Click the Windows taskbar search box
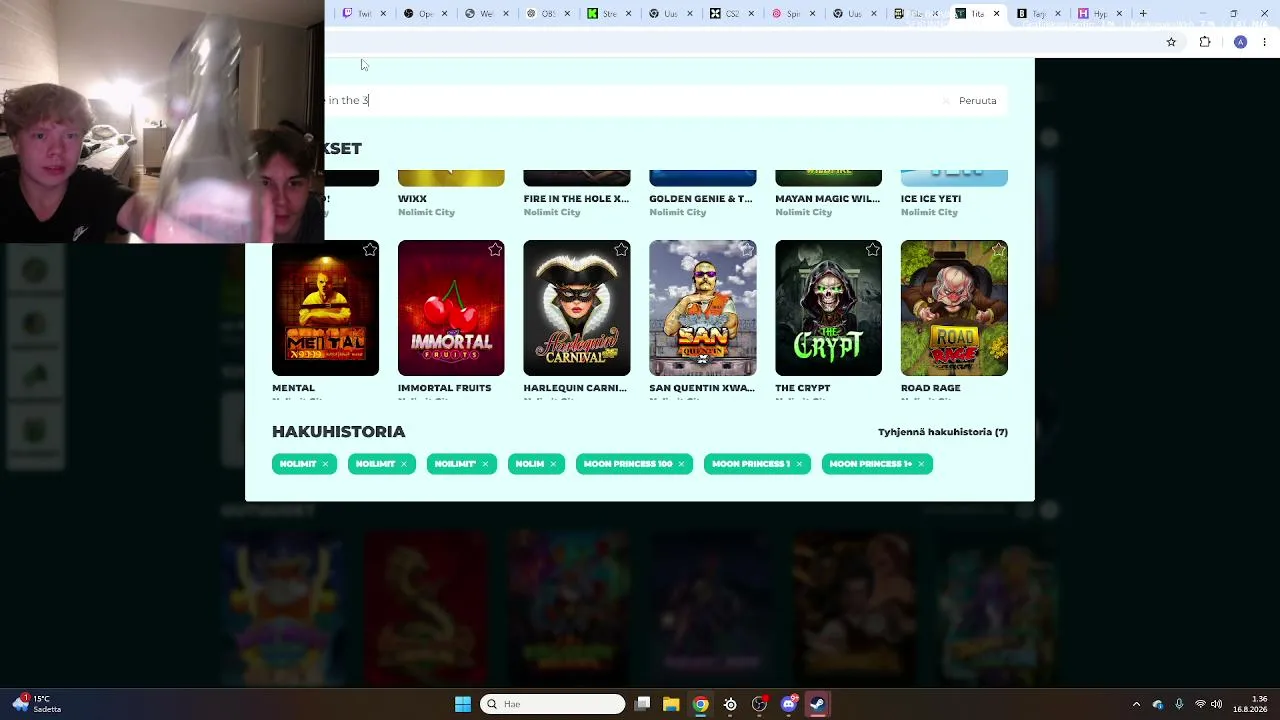The width and height of the screenshot is (1280, 720). 552,704
